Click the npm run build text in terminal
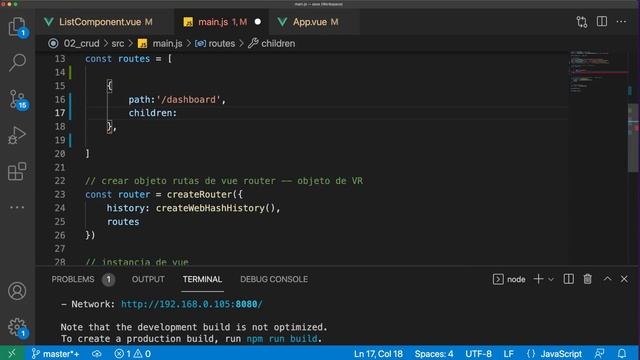 282,339
